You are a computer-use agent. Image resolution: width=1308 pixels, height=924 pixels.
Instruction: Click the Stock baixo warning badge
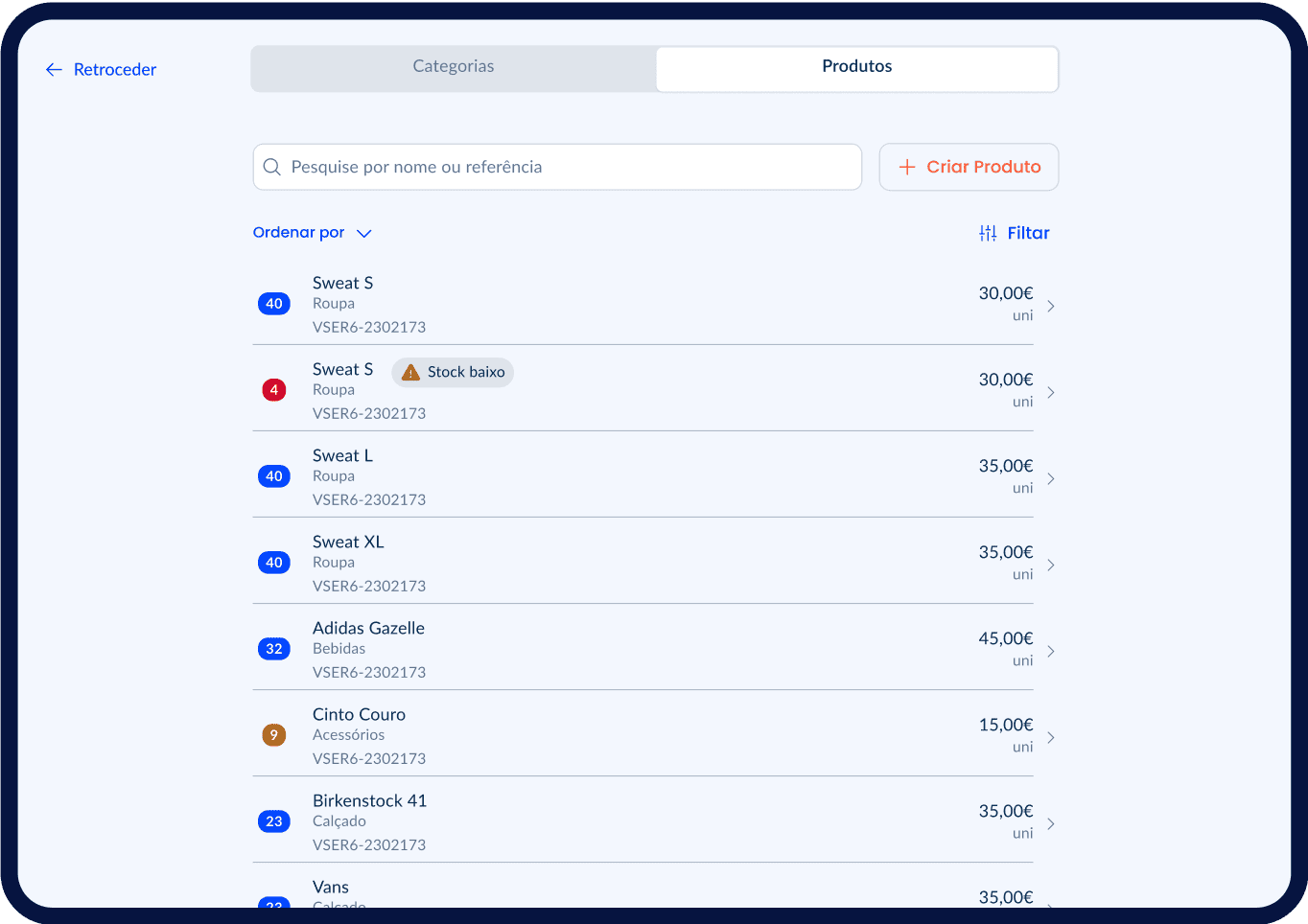coord(453,372)
